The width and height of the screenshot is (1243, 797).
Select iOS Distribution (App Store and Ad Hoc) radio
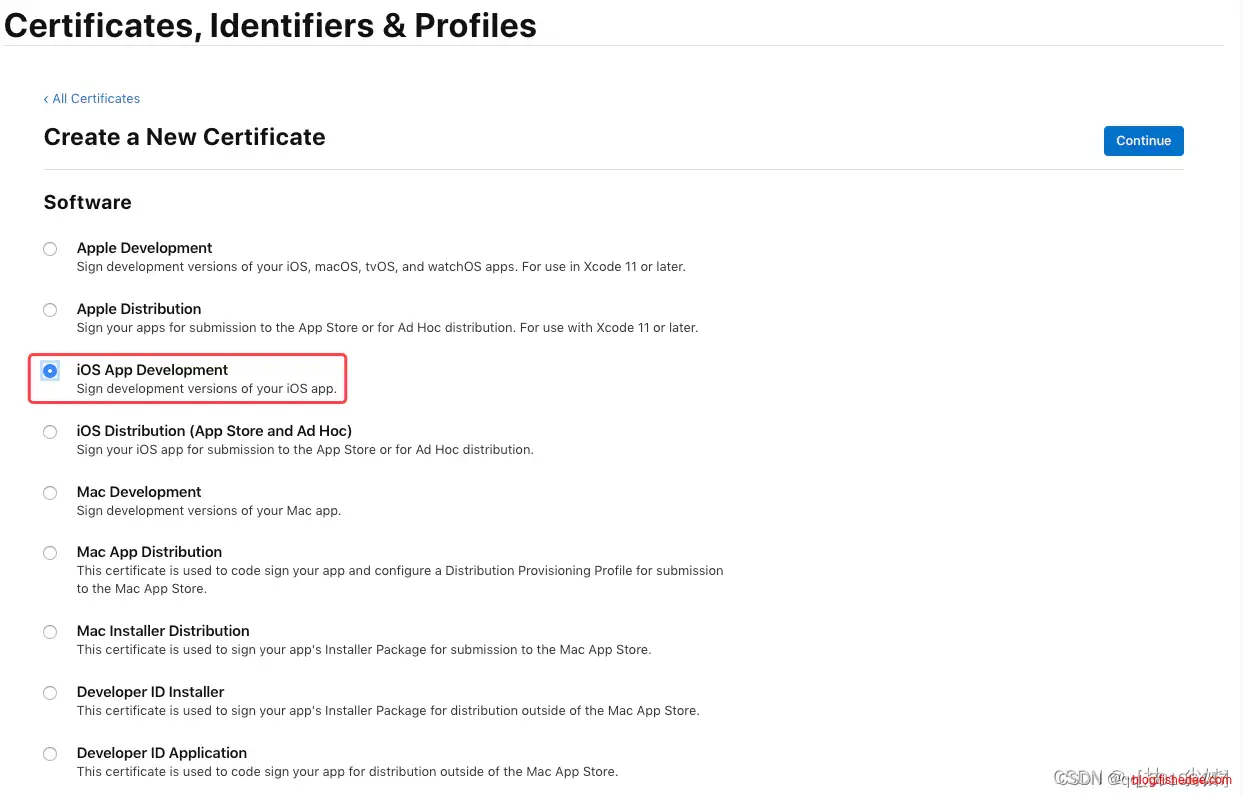50,432
